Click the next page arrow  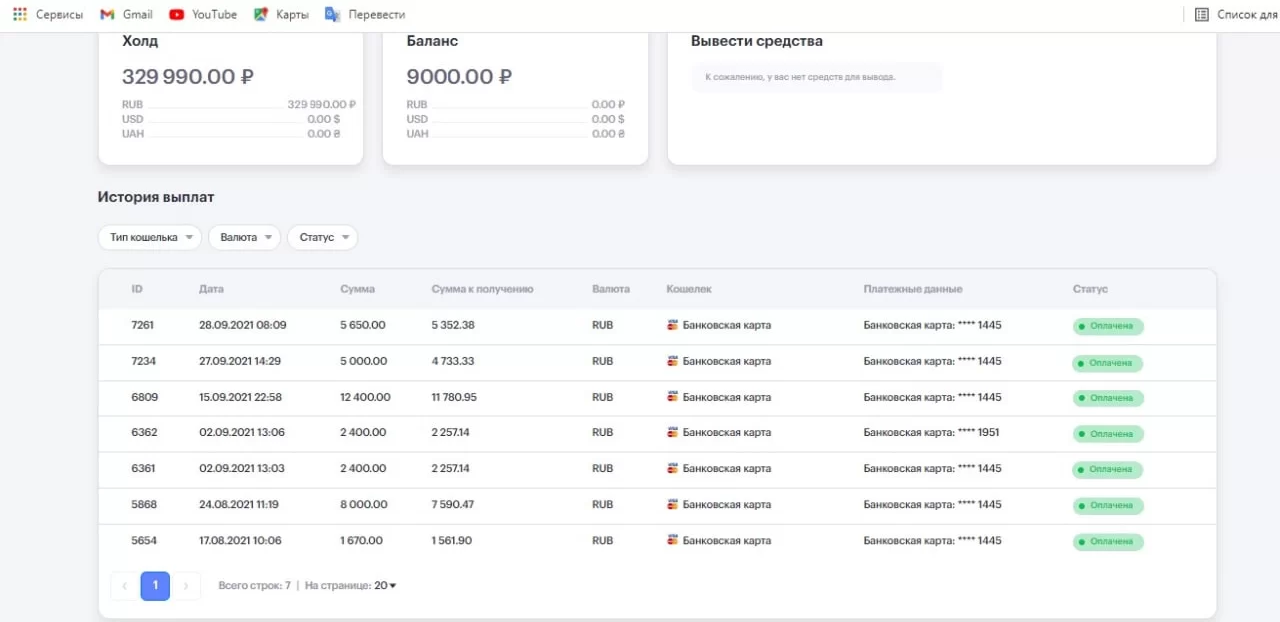(x=186, y=586)
